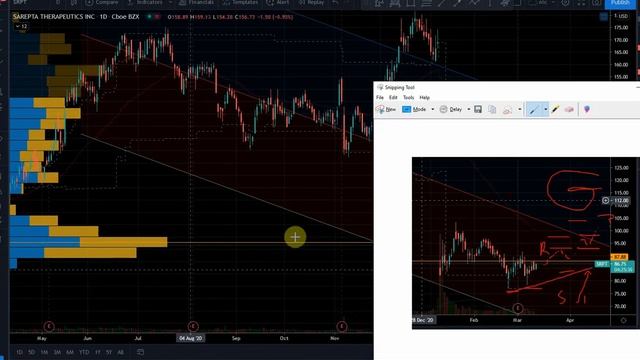Copy the snip using the copy icon
The image size is (640, 360).
(x=492, y=109)
